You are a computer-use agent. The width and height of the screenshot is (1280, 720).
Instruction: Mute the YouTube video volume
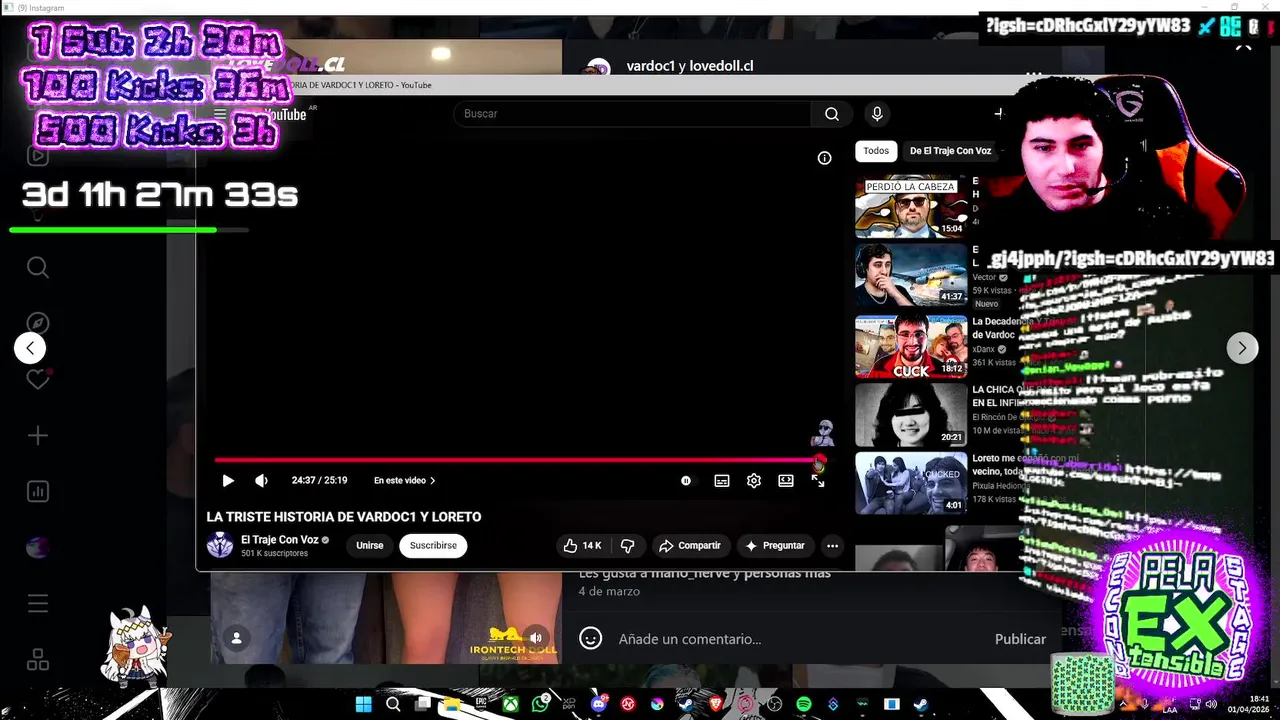pos(261,481)
